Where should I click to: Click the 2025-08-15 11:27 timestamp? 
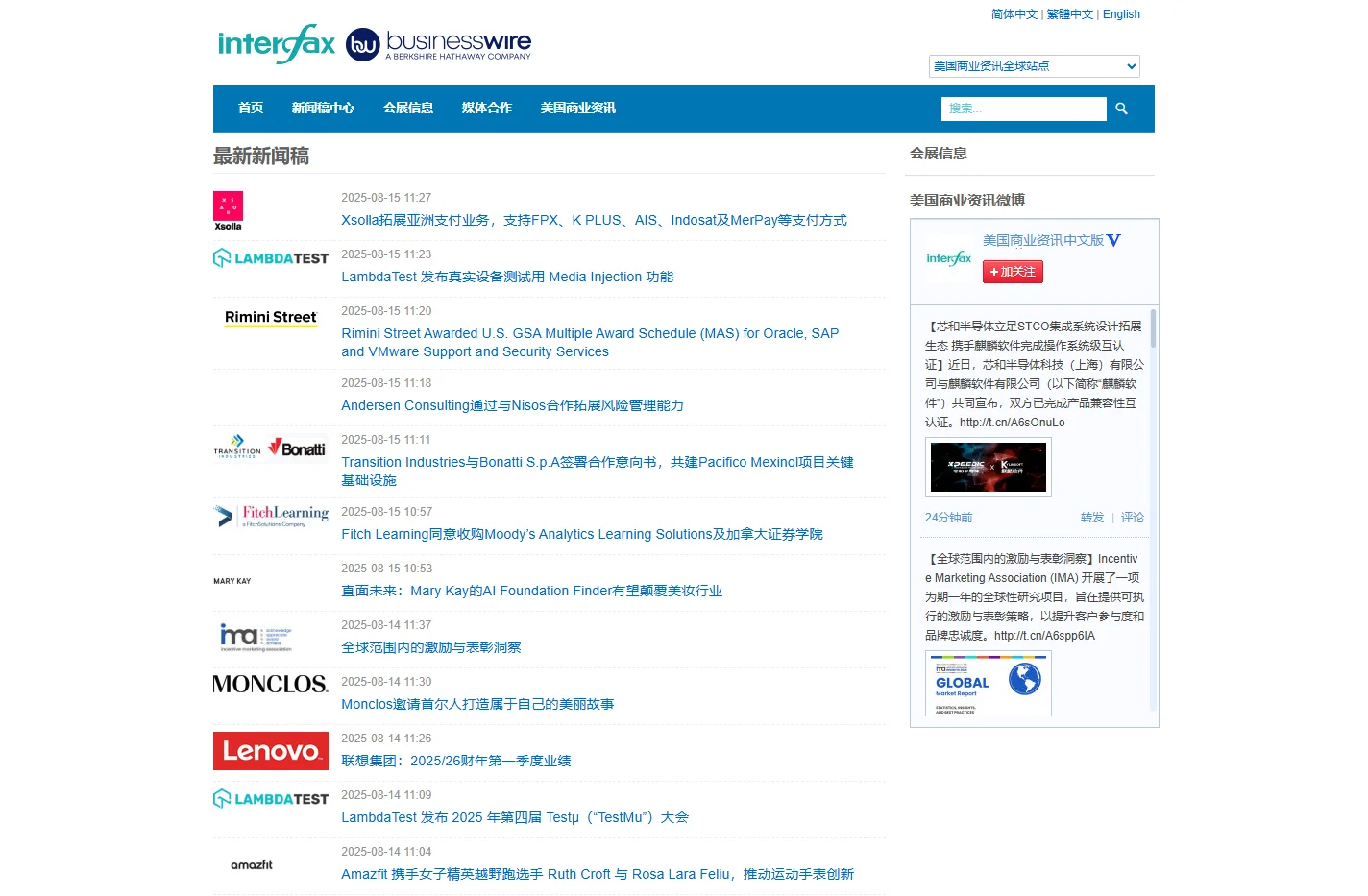tap(386, 198)
